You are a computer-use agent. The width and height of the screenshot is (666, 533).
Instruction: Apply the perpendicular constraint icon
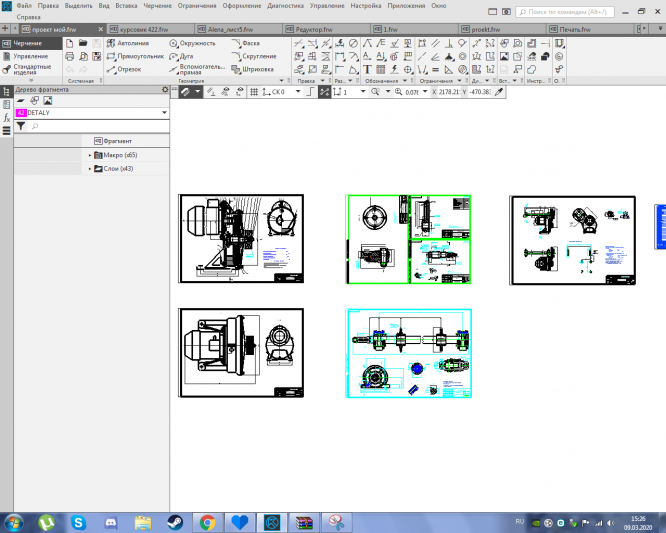449,43
